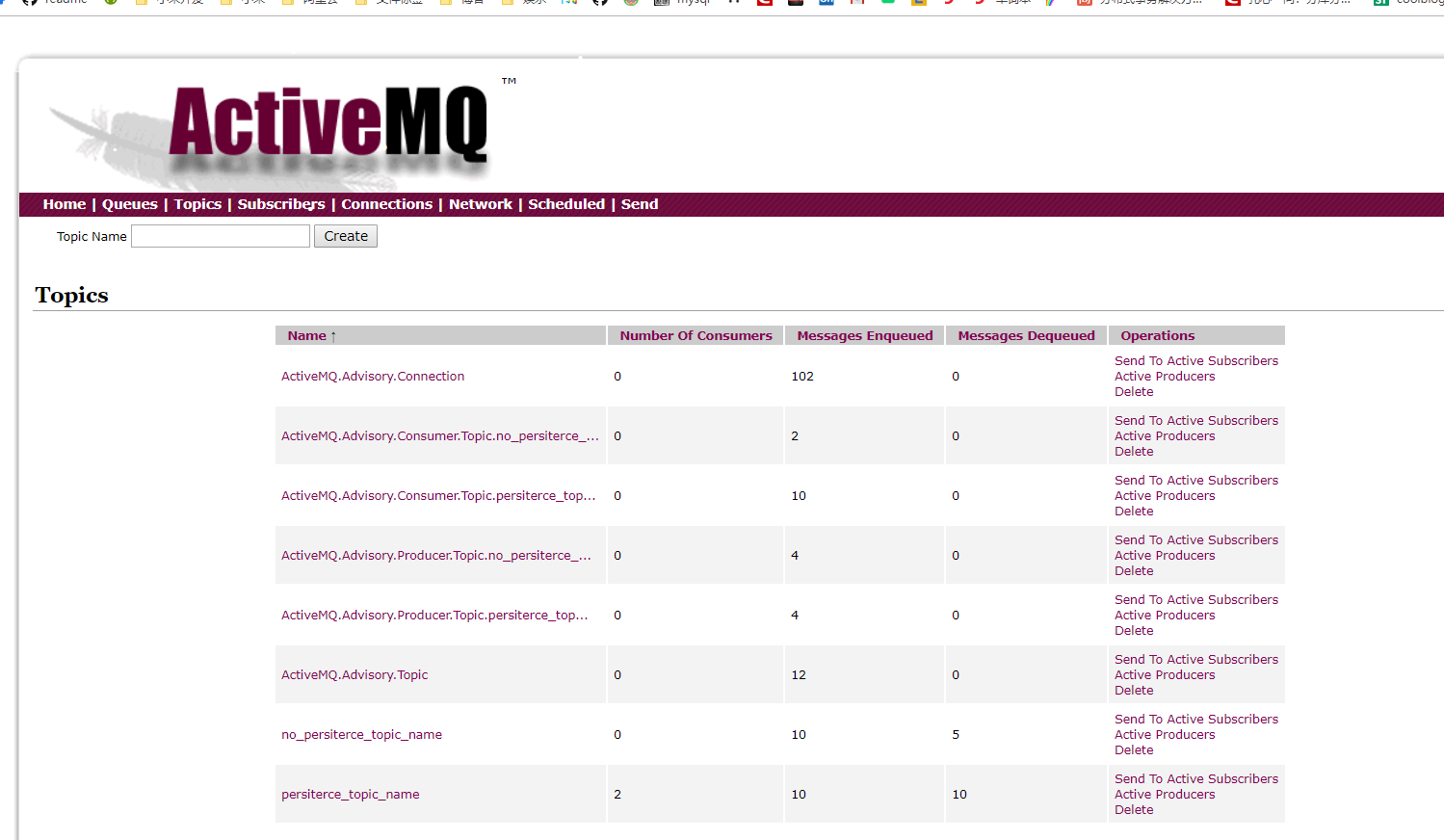Image resolution: width=1444 pixels, height=840 pixels.
Task: Select the enqueued value 102
Action: coord(802,377)
